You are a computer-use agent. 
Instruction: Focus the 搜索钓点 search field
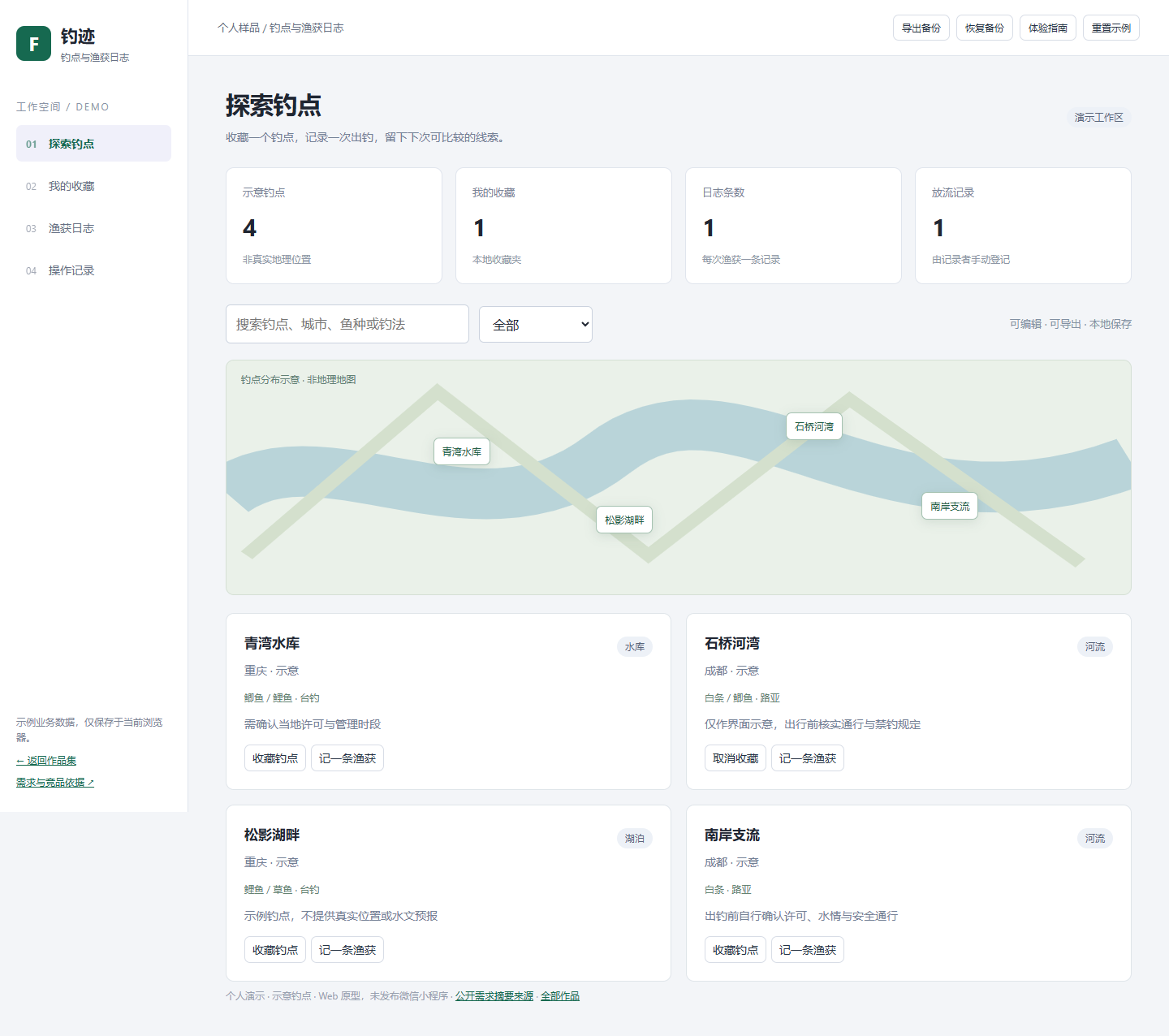tap(347, 324)
